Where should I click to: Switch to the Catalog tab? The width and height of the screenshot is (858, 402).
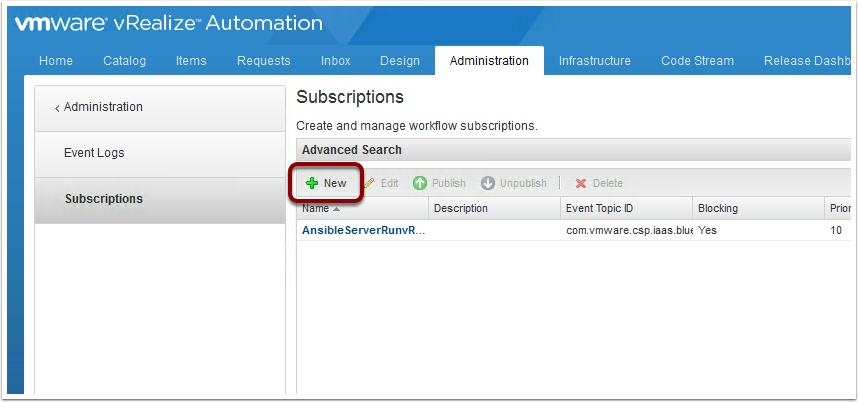pos(125,61)
